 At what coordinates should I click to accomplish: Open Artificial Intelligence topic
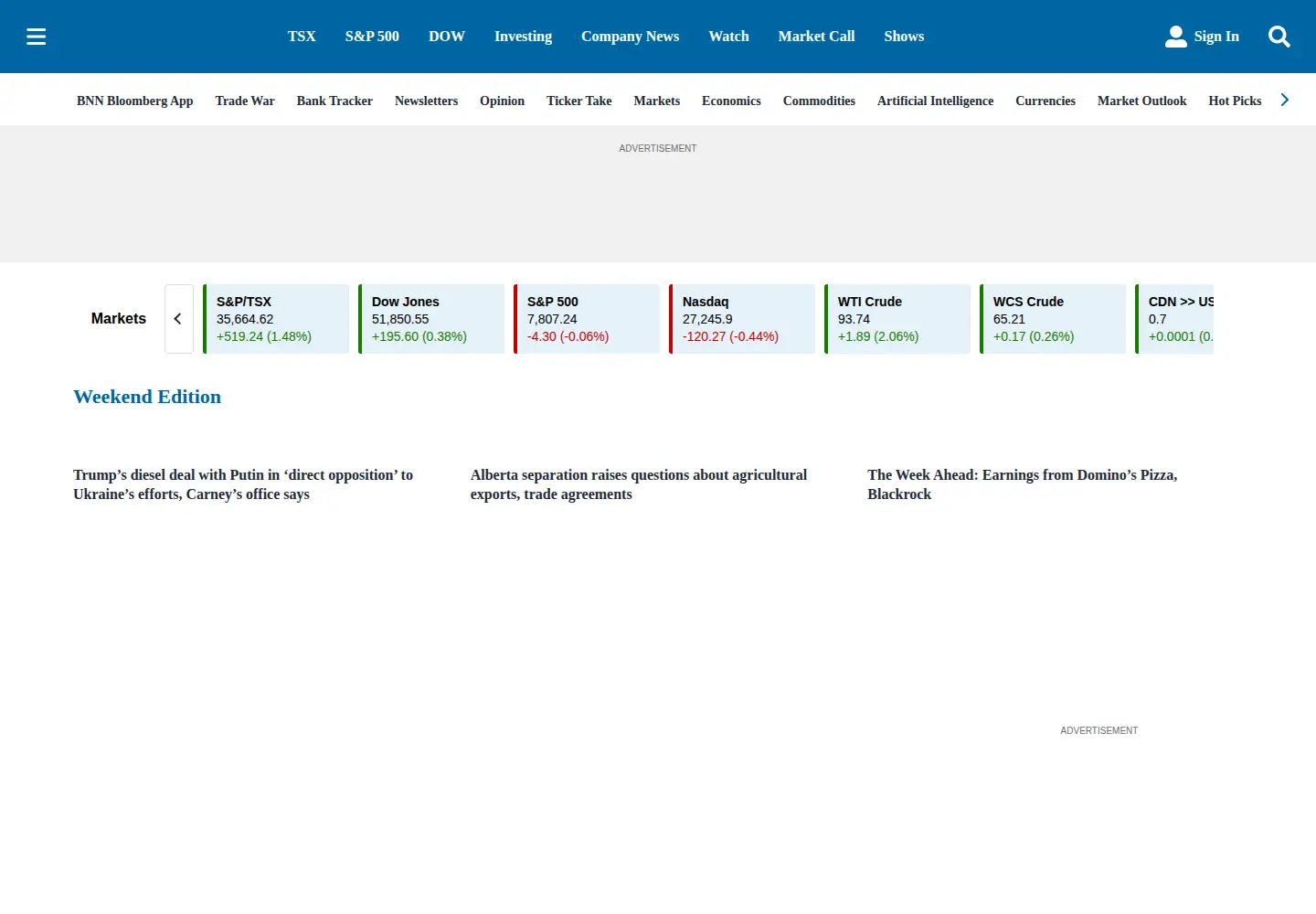pos(935,101)
